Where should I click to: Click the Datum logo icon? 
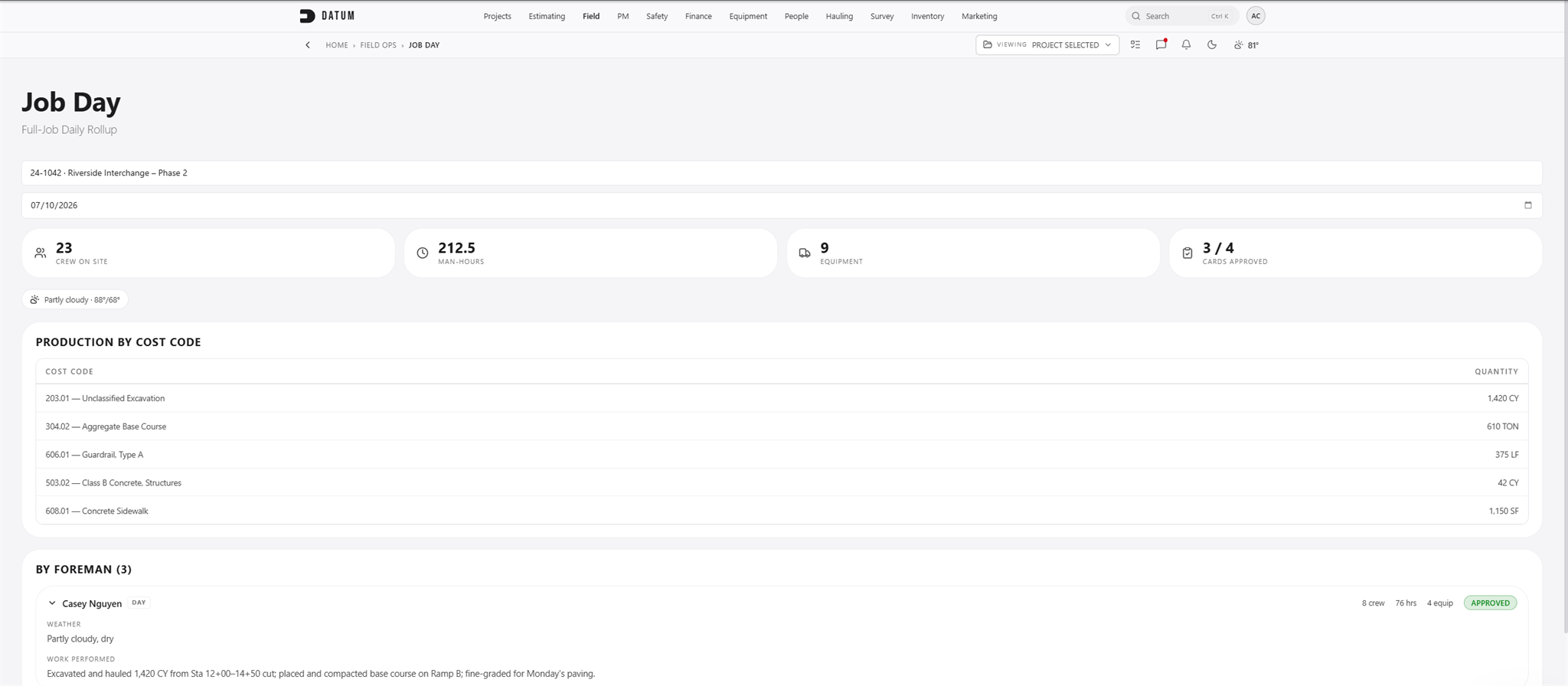(x=307, y=15)
